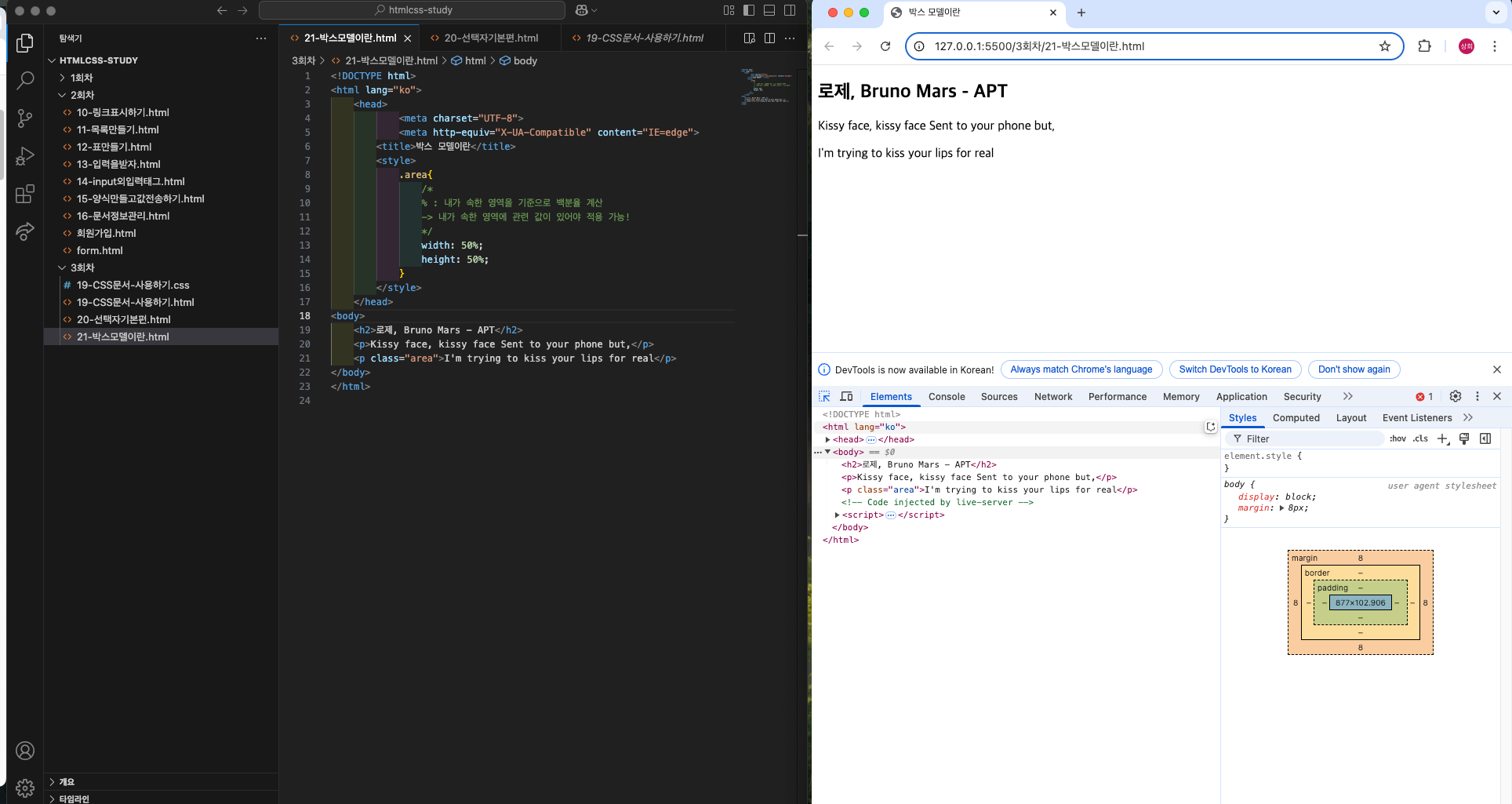Open the Live Share icon in activity bar
This screenshot has width=1512, height=804.
[25, 231]
